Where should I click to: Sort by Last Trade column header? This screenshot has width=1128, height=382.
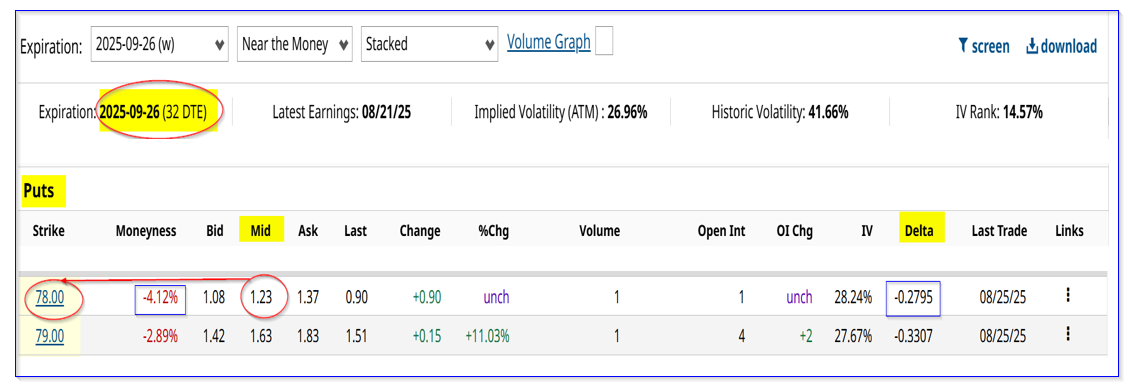coord(997,231)
